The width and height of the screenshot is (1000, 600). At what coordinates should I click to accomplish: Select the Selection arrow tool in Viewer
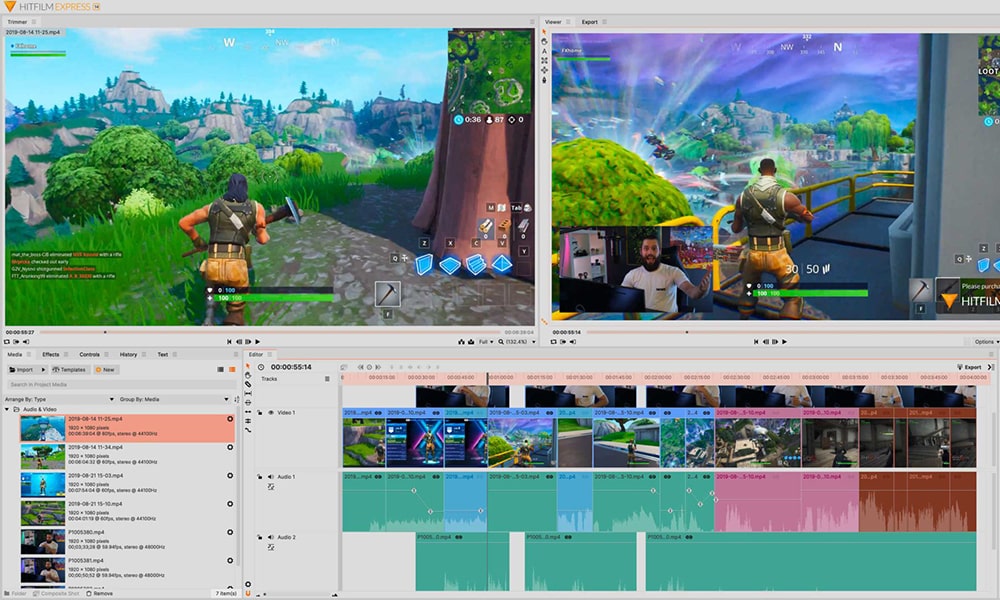pyautogui.click(x=544, y=32)
